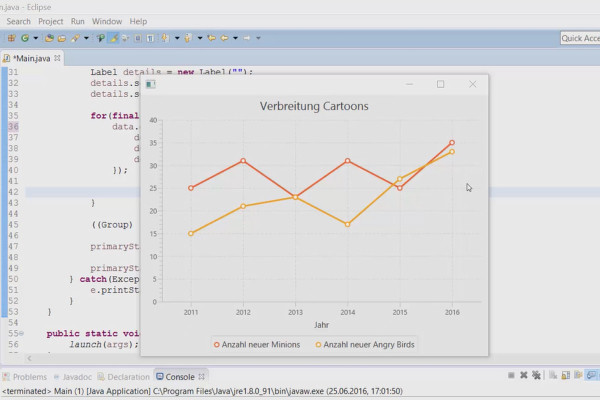
Task: Switch to the Declaration view tab
Action: (x=124, y=377)
